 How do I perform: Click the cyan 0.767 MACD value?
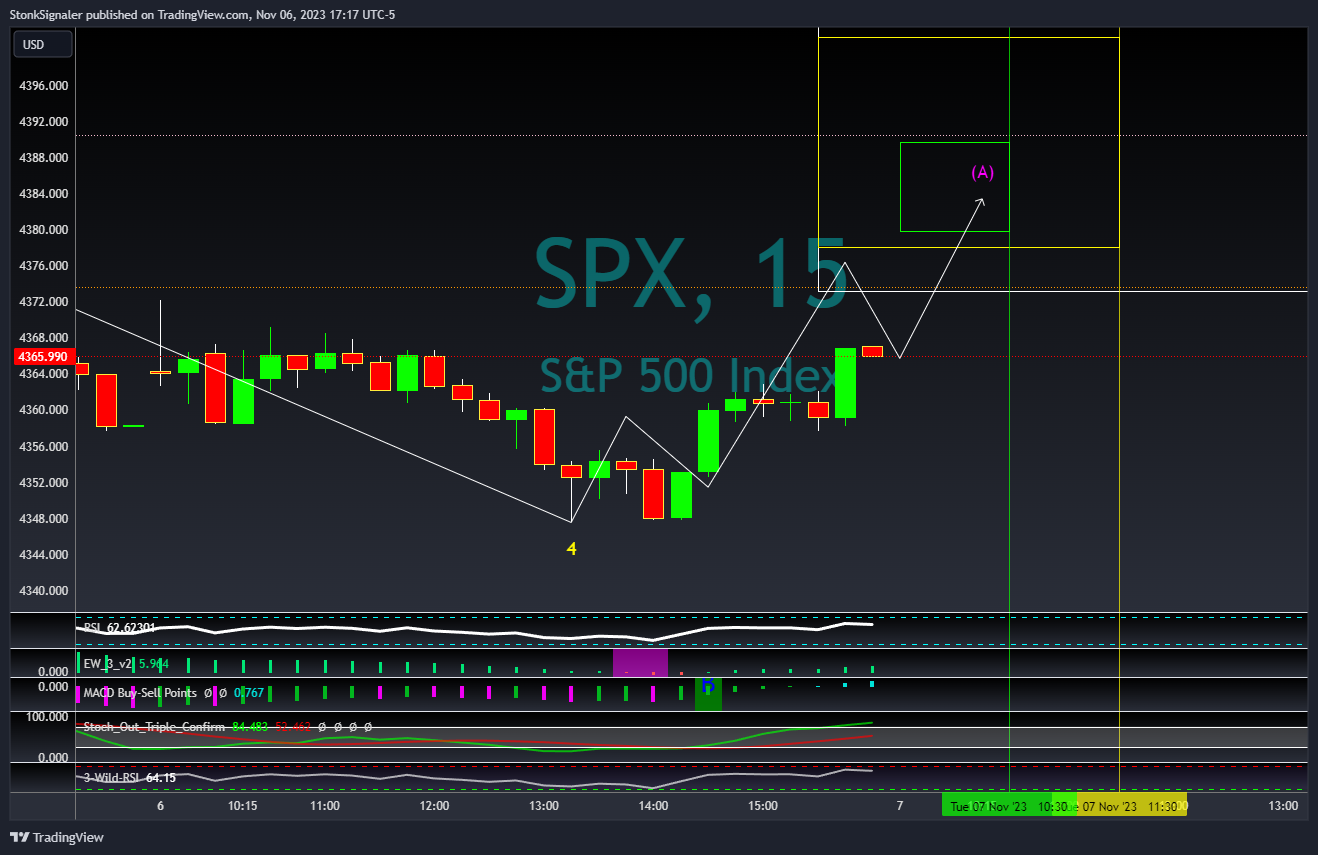click(251, 692)
